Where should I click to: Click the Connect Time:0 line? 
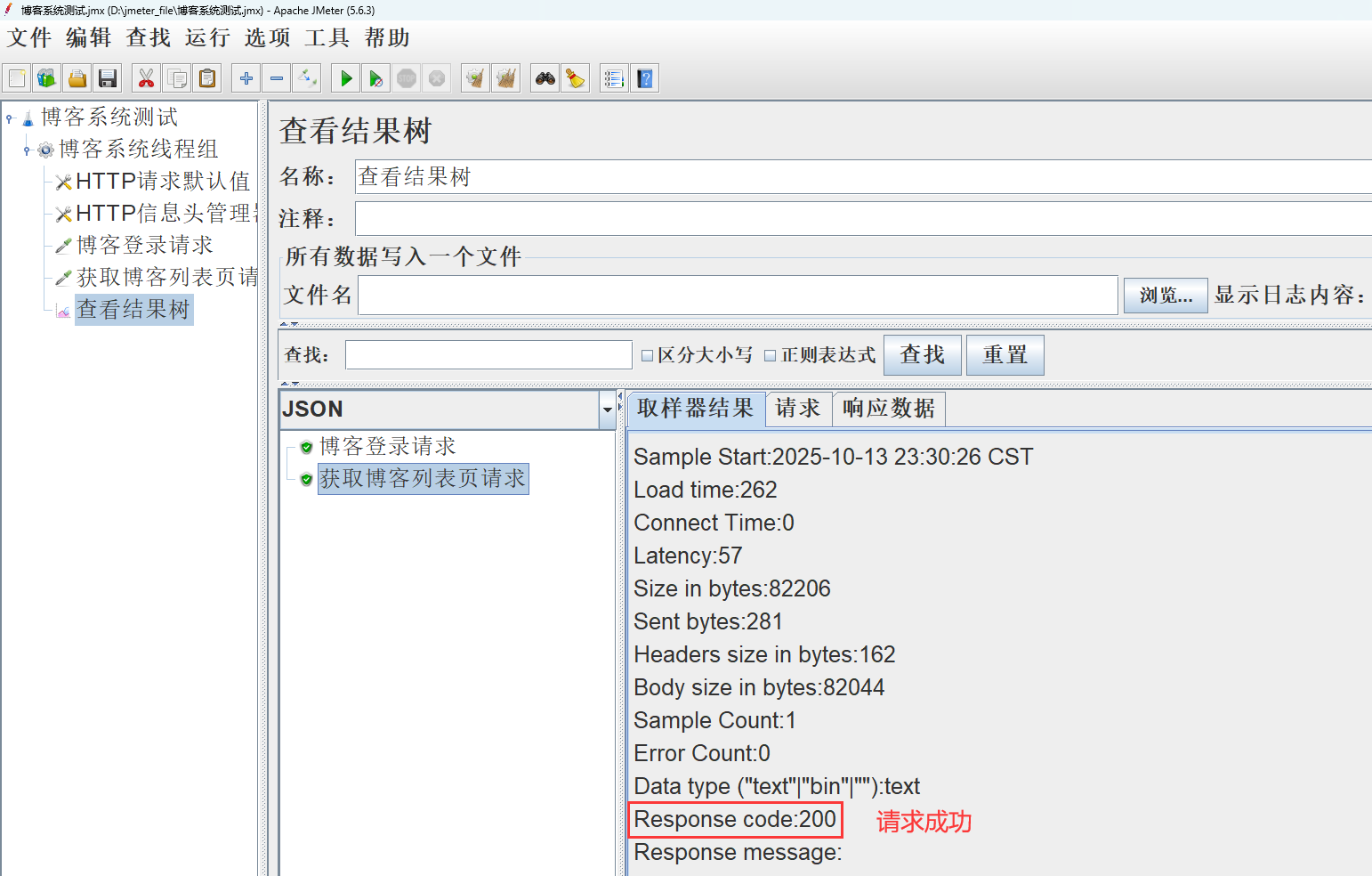click(x=714, y=523)
